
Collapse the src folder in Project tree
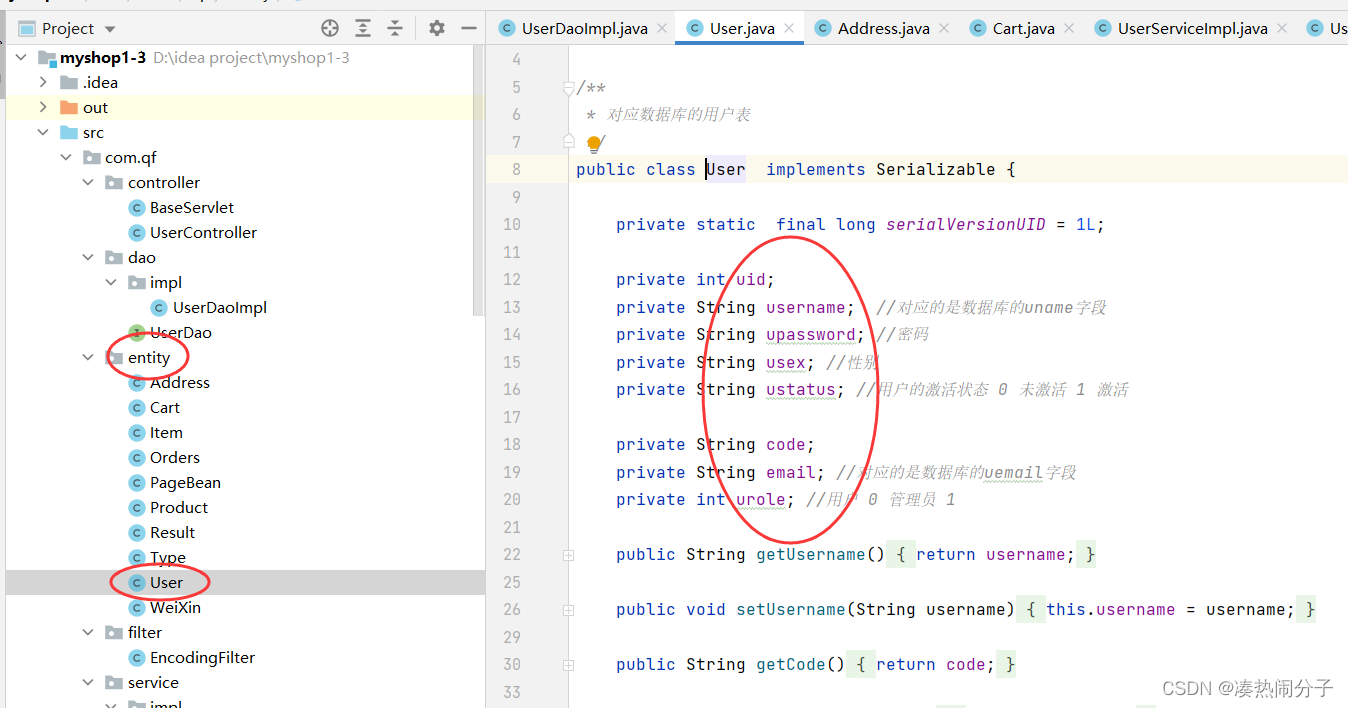click(x=43, y=132)
